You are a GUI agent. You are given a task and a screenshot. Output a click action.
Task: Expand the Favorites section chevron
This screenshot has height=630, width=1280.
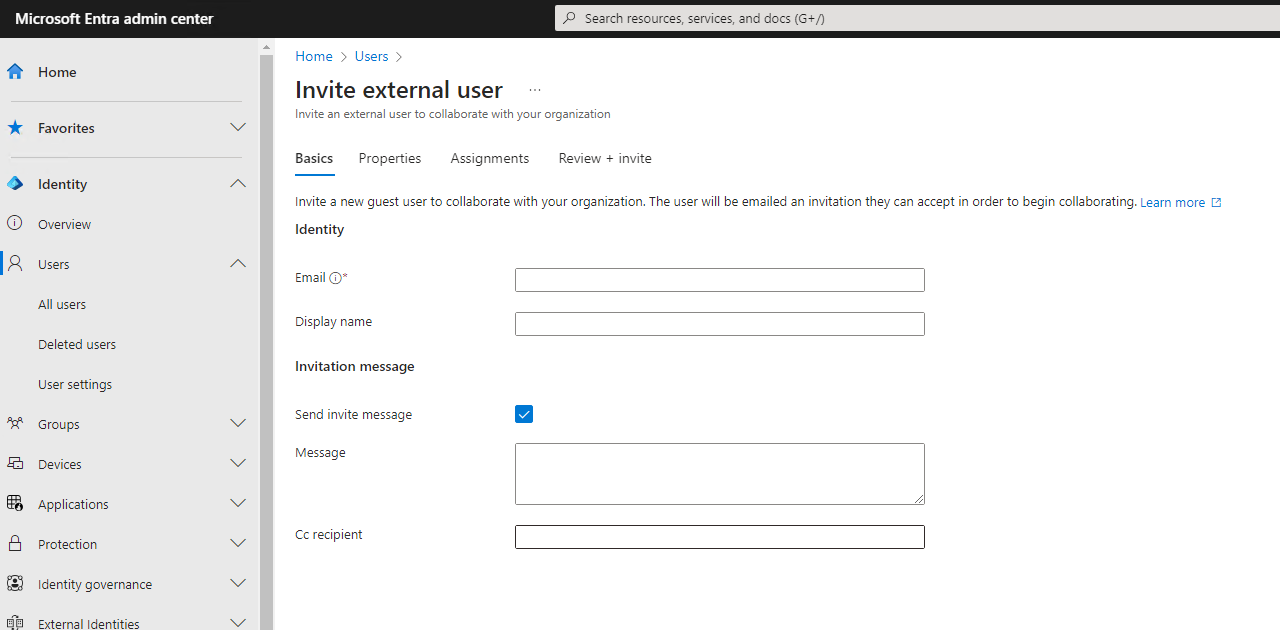click(238, 128)
